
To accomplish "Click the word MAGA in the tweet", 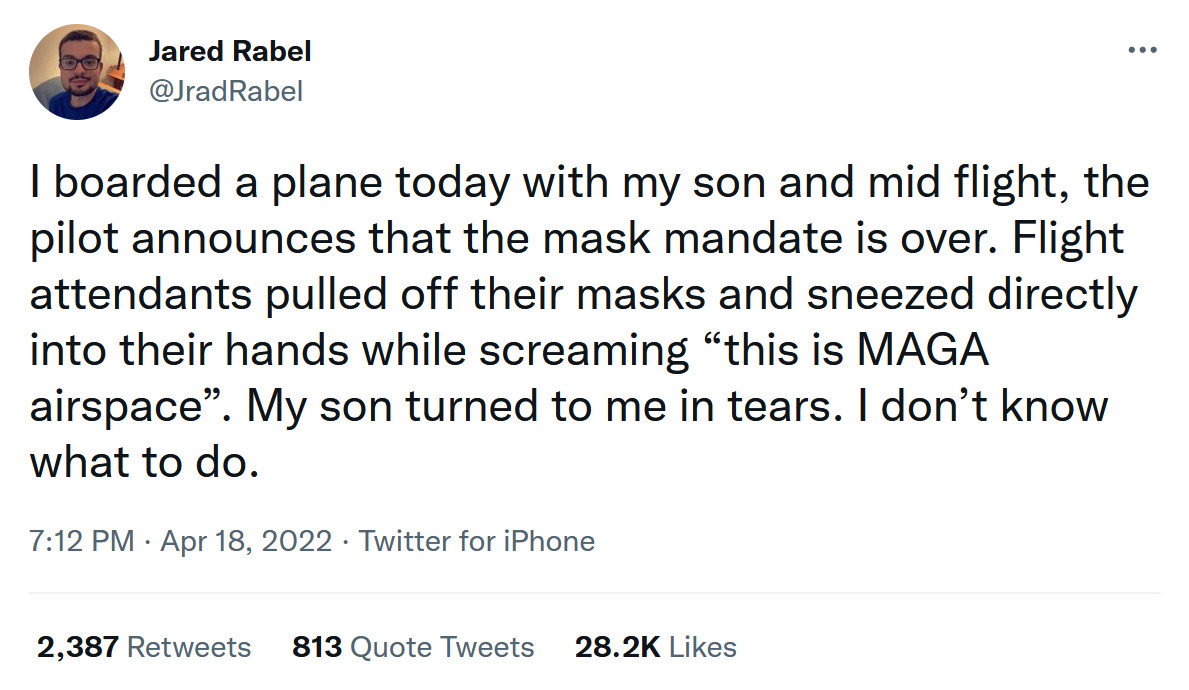I will point(923,351).
